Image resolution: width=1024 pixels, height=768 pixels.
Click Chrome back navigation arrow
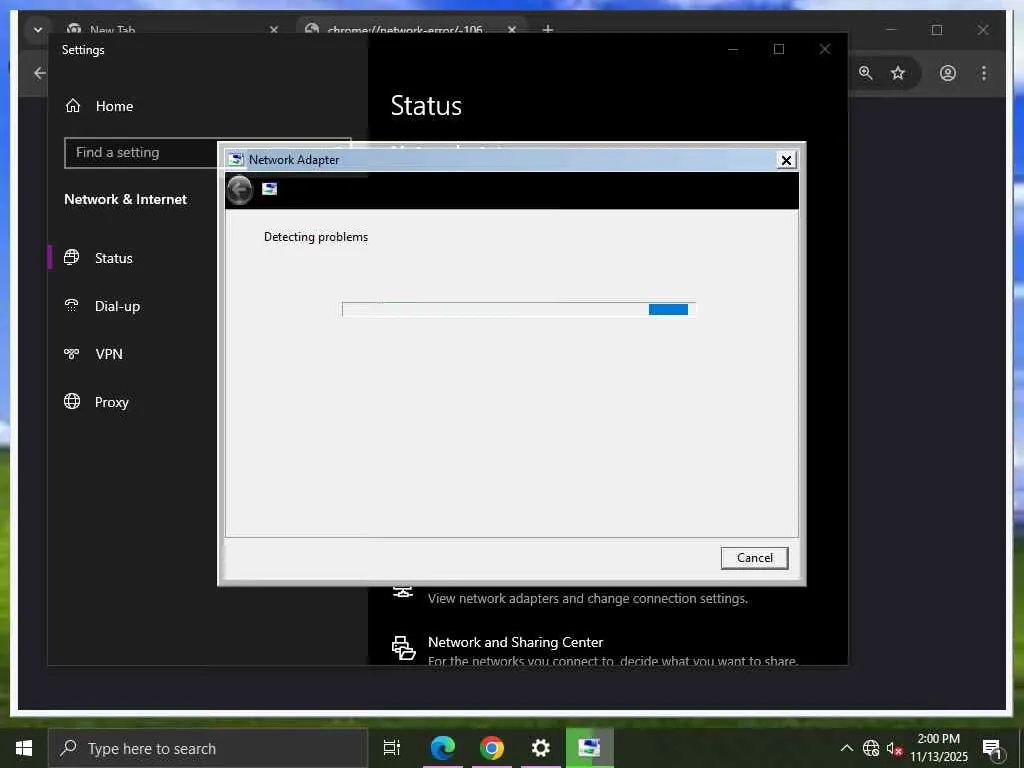tap(40, 73)
